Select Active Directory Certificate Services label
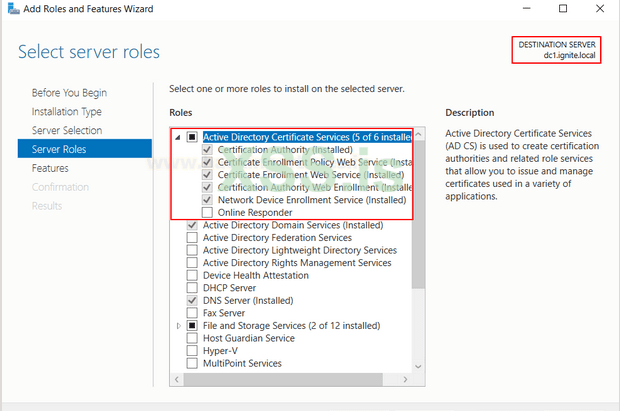Viewport: 620px width, 411px height. tap(307, 137)
